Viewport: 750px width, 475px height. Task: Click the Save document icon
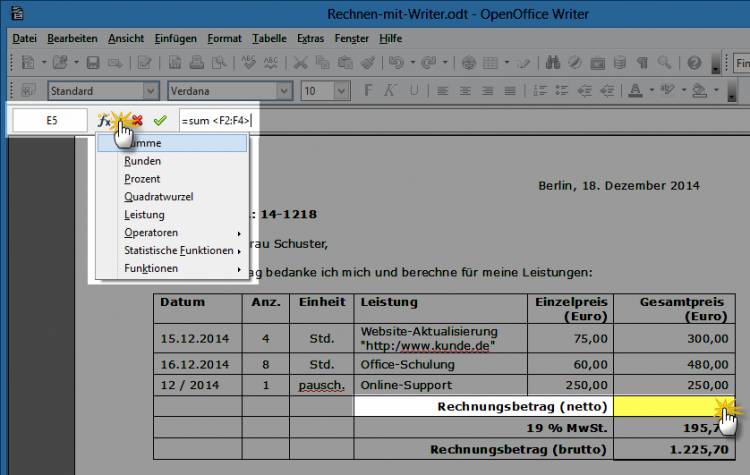[92, 63]
